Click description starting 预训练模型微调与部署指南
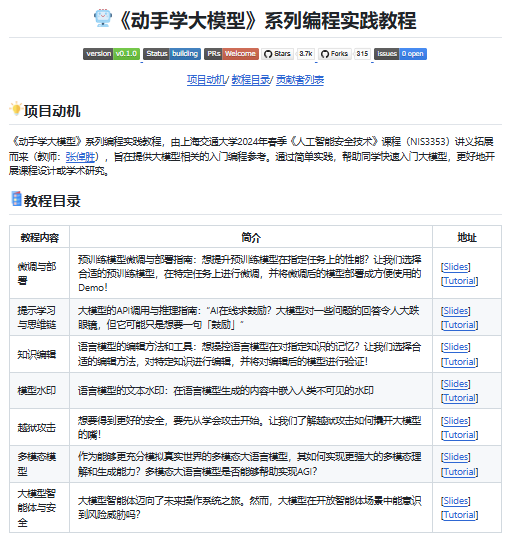508x535 pixels. tap(251, 273)
